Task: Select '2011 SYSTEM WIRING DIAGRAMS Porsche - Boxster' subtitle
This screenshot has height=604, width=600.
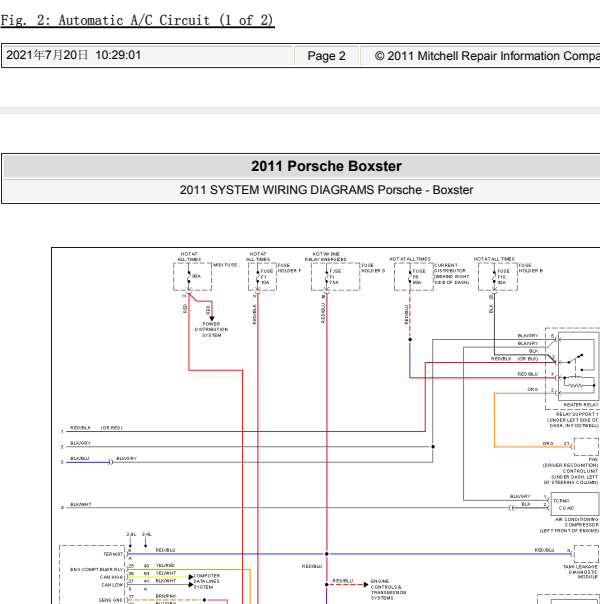Action: tap(326, 190)
